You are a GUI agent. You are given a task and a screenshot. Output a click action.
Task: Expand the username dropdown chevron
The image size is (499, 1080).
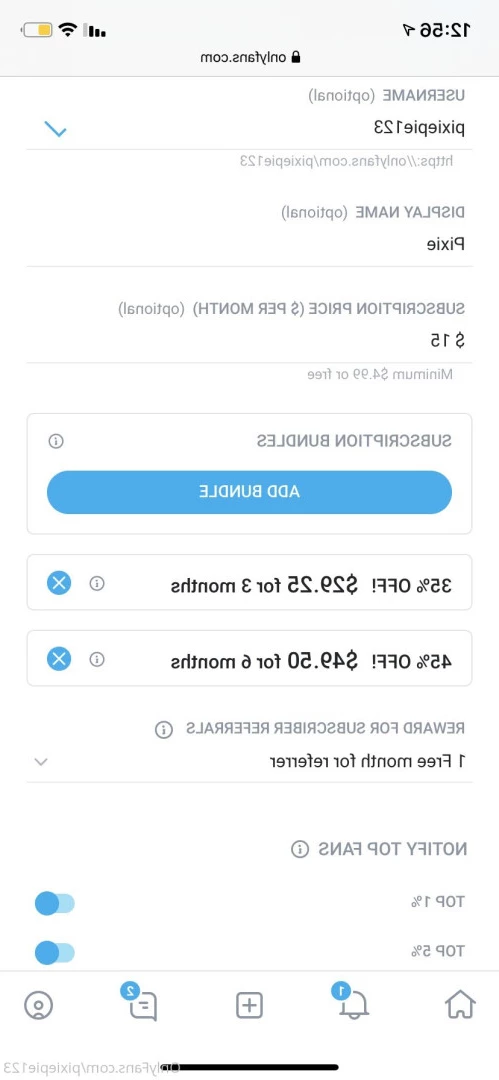click(x=55, y=129)
